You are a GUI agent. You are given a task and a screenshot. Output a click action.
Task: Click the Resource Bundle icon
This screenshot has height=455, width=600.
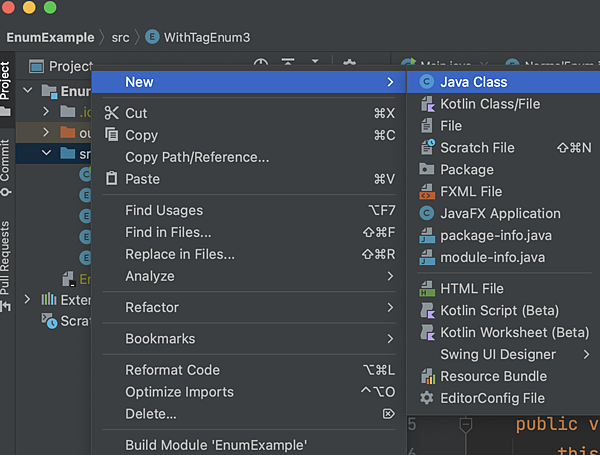pyautogui.click(x=428, y=376)
